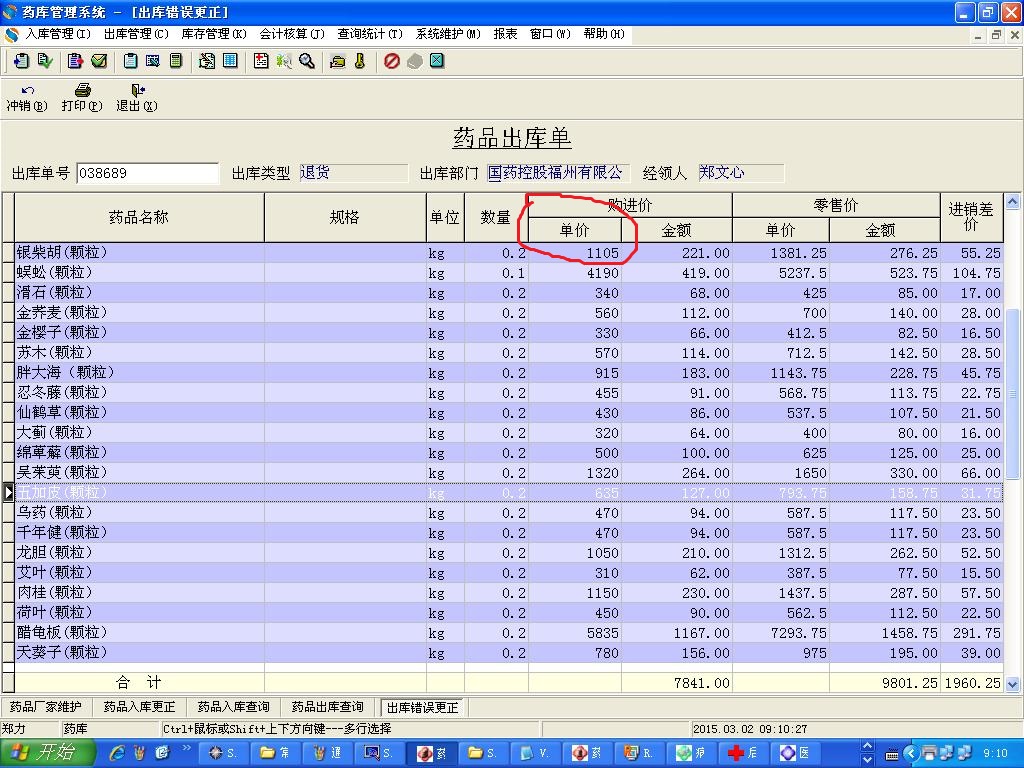Click the green calculator toolbar icon
Image resolution: width=1024 pixels, height=768 pixels.
176,61
